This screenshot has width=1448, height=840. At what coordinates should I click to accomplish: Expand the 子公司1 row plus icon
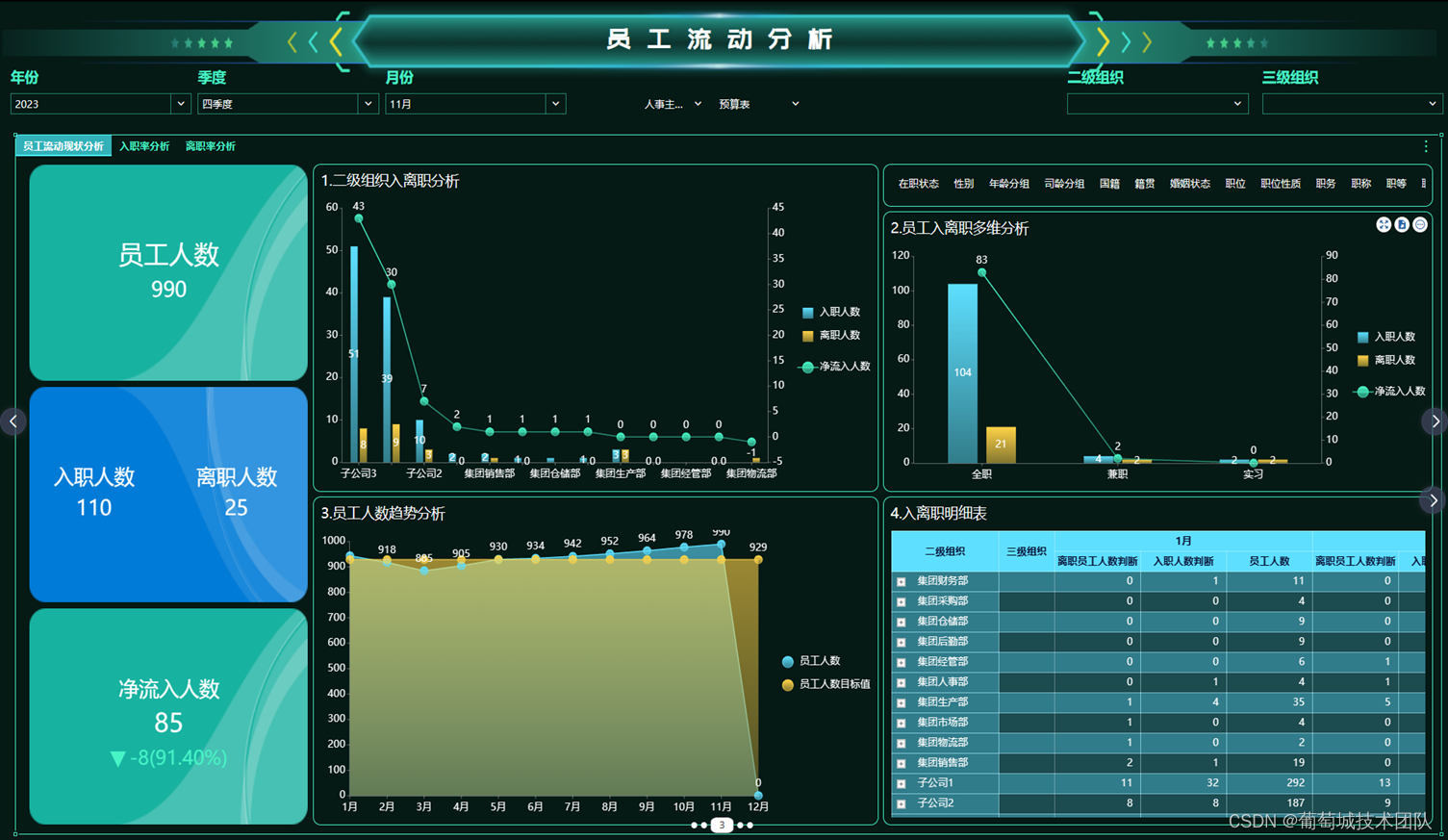click(902, 783)
